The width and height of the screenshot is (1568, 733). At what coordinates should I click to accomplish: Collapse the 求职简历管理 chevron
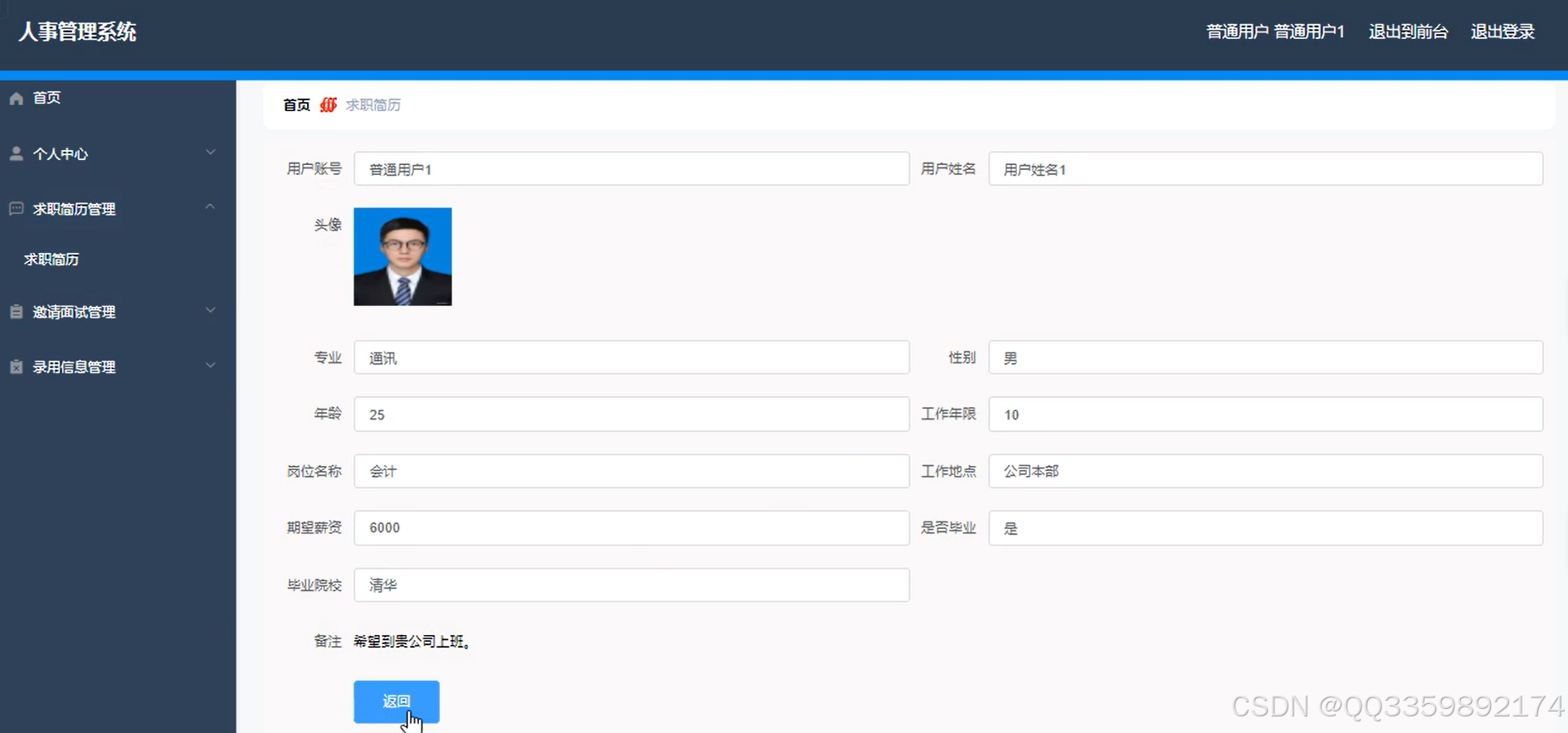tap(211, 207)
